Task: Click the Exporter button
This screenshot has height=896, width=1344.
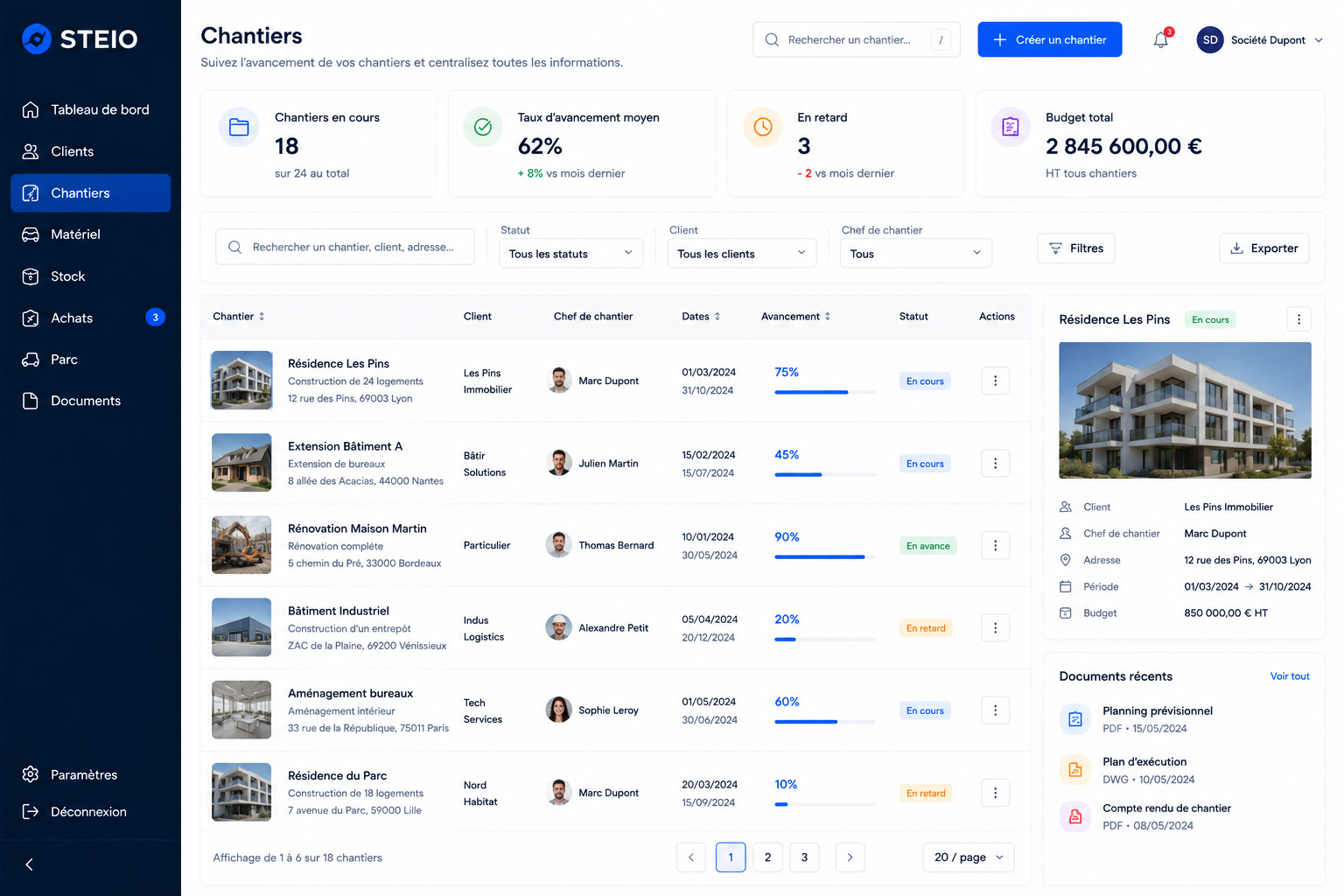Action: pos(1264,248)
